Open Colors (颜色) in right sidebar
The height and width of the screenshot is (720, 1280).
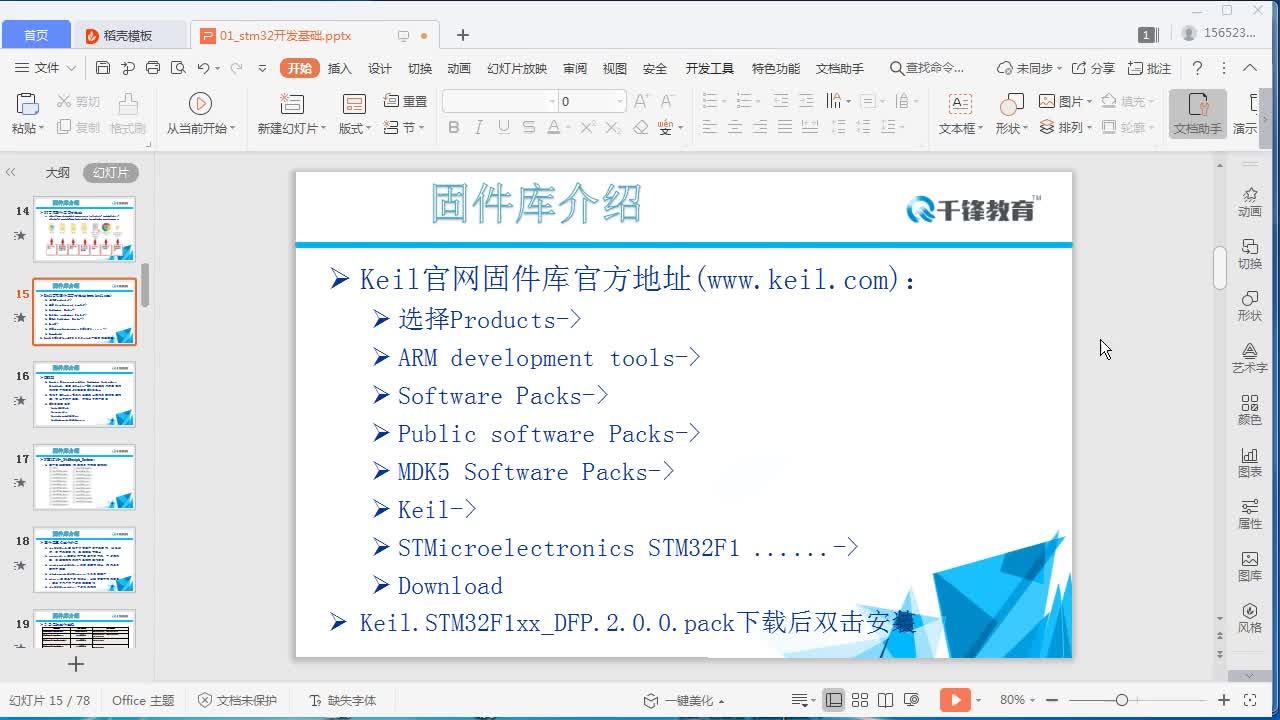[x=1250, y=409]
